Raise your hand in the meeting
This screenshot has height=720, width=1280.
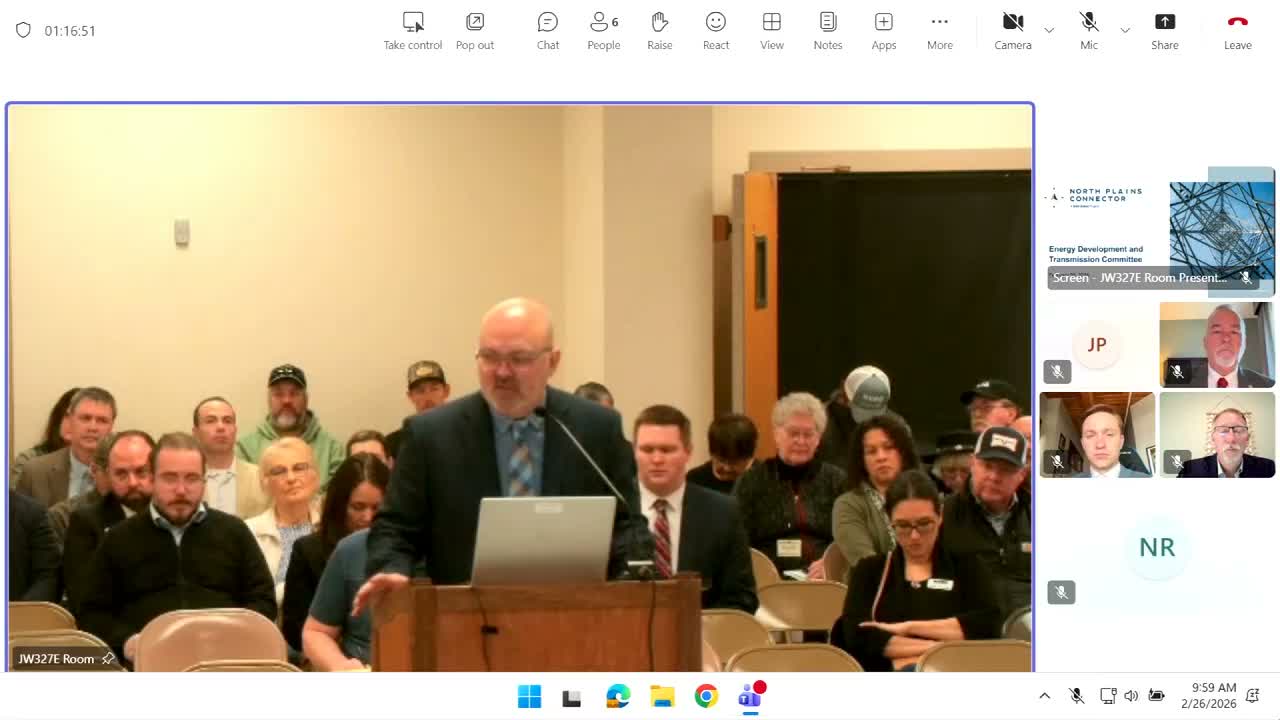click(660, 31)
